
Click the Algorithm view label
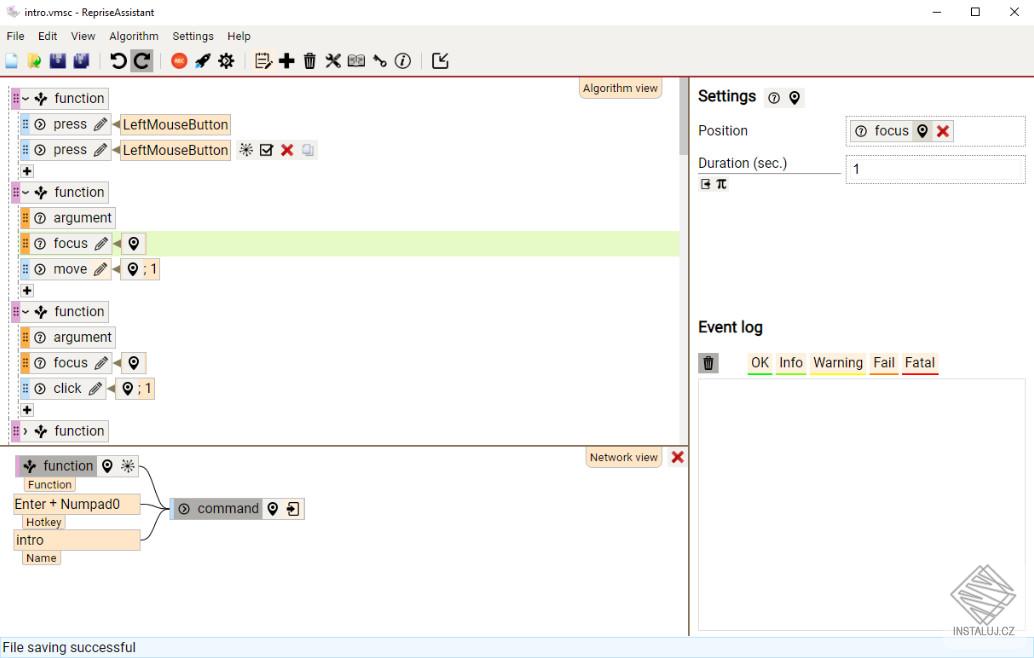[620, 88]
